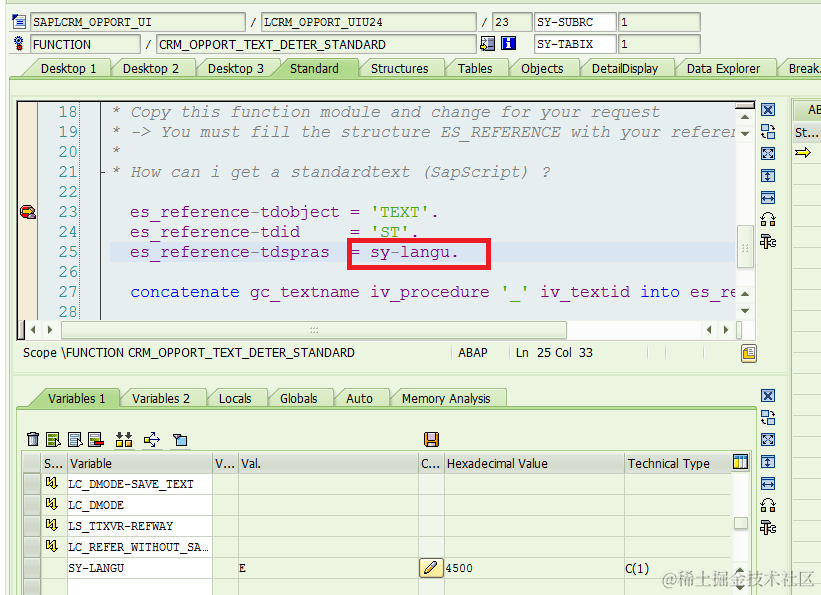Close the variables tool with its X icon
This screenshot has height=595, width=821.
768,395
